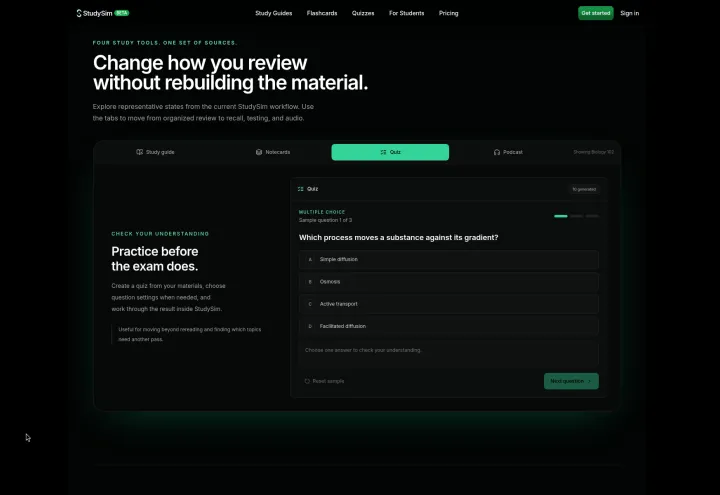Click the quiz icon on the green Quiz tab
720x495 pixels.
click(x=383, y=152)
